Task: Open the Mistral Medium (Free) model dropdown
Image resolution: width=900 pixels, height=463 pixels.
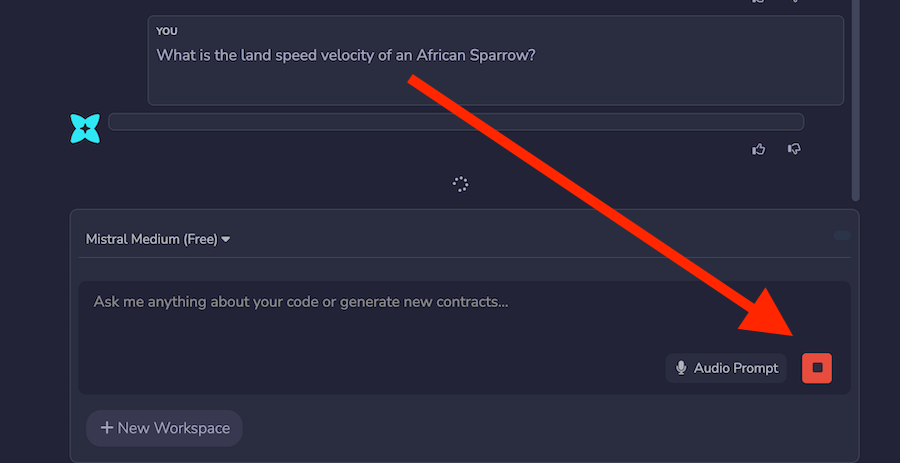Action: click(x=158, y=239)
